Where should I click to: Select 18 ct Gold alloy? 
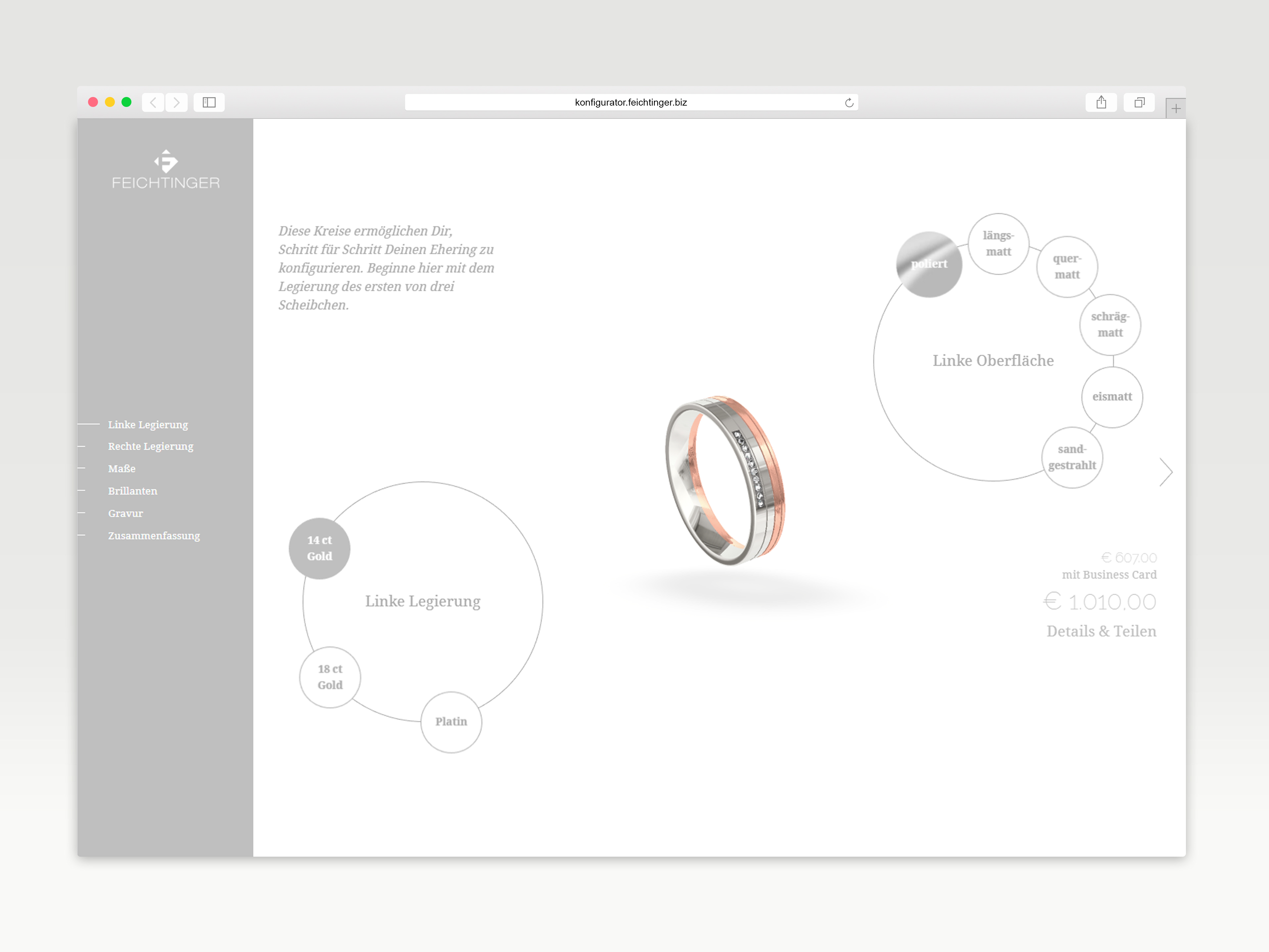330,677
